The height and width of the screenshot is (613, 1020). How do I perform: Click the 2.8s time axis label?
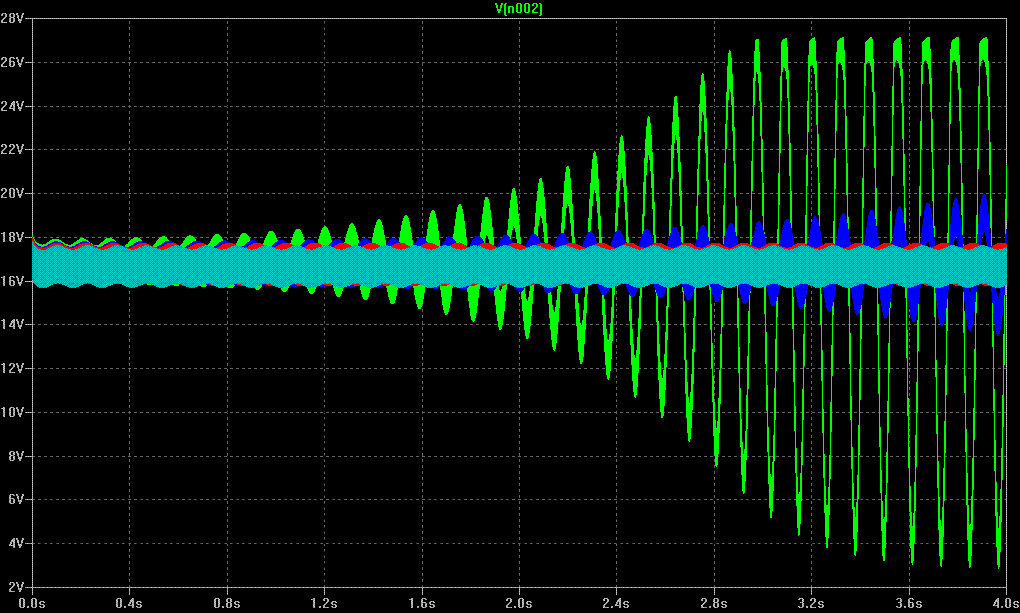pos(714,603)
